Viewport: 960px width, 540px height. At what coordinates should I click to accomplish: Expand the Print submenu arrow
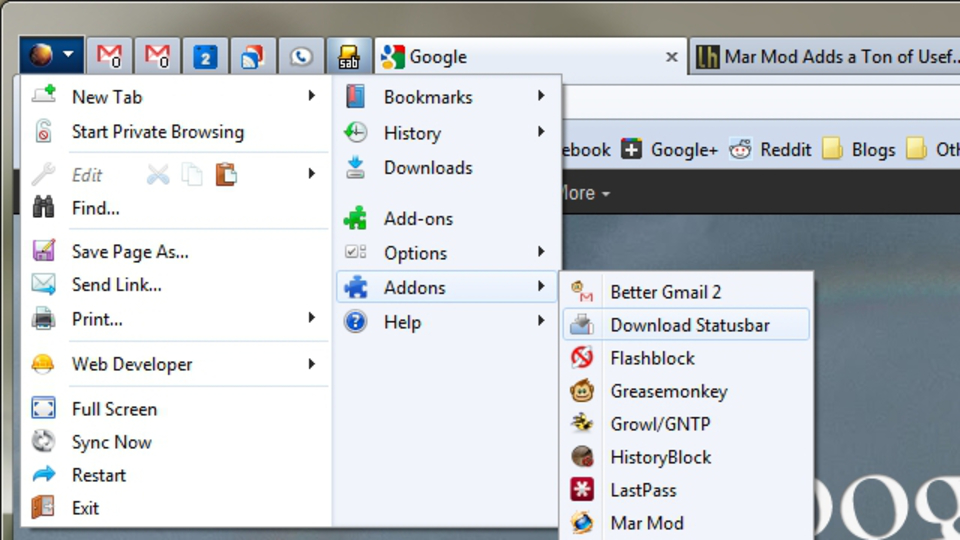click(x=312, y=318)
